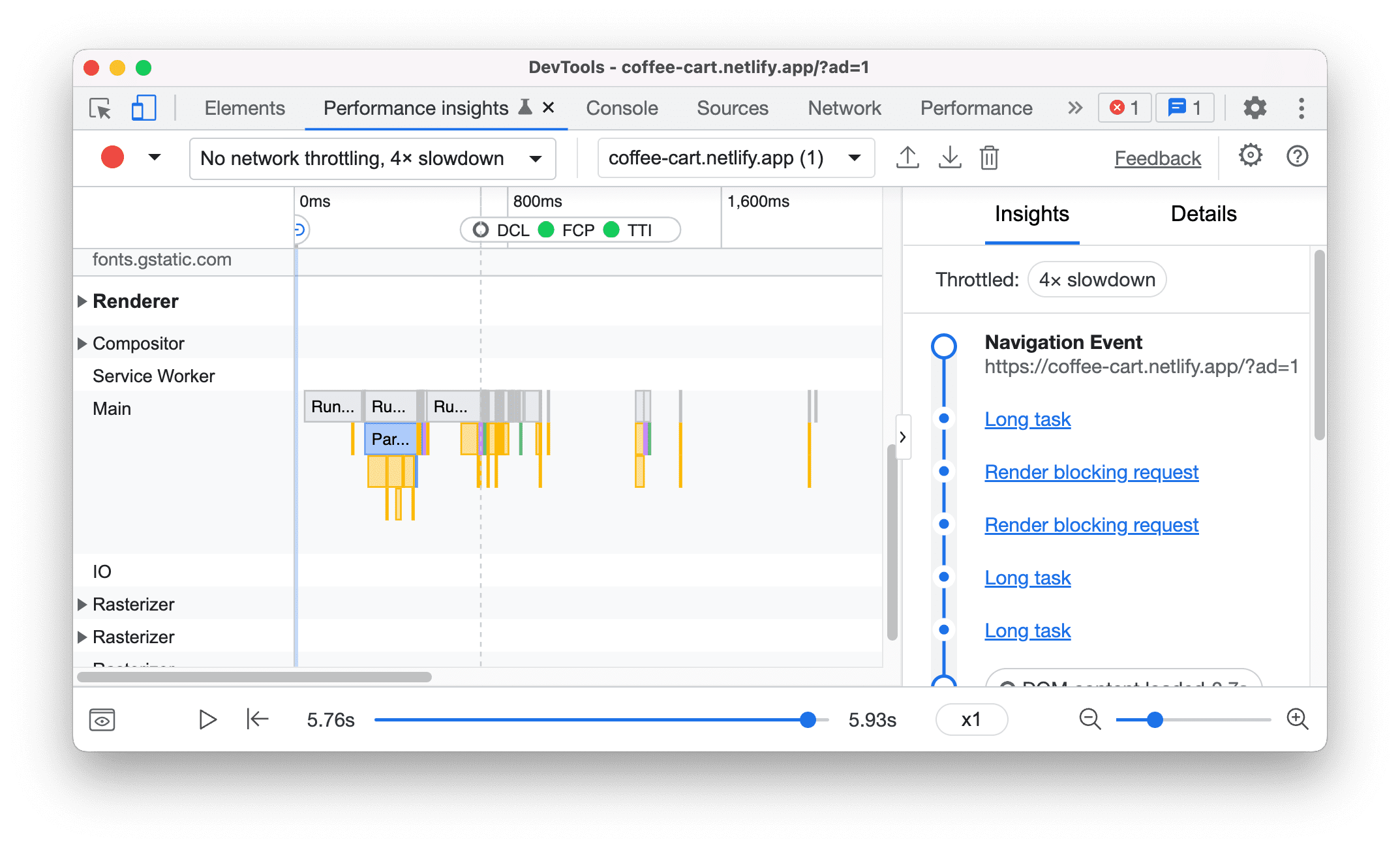
Task: Adjust the zoom level slider
Action: [1155, 720]
